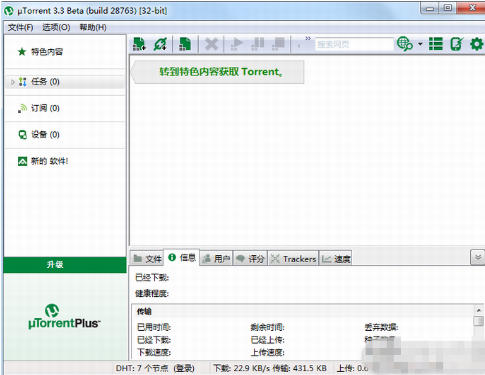Click the 已经下载: label above 健康程度

[x=152, y=277]
